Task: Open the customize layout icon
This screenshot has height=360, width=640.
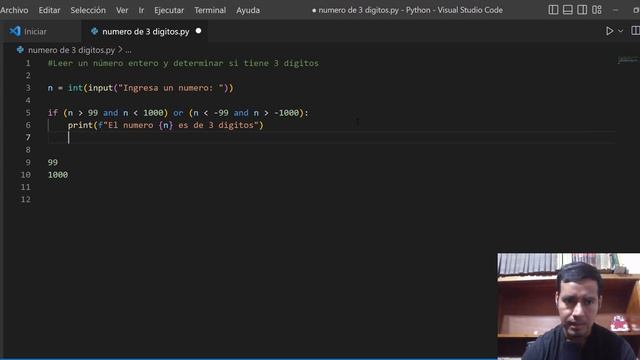Action: click(597, 10)
